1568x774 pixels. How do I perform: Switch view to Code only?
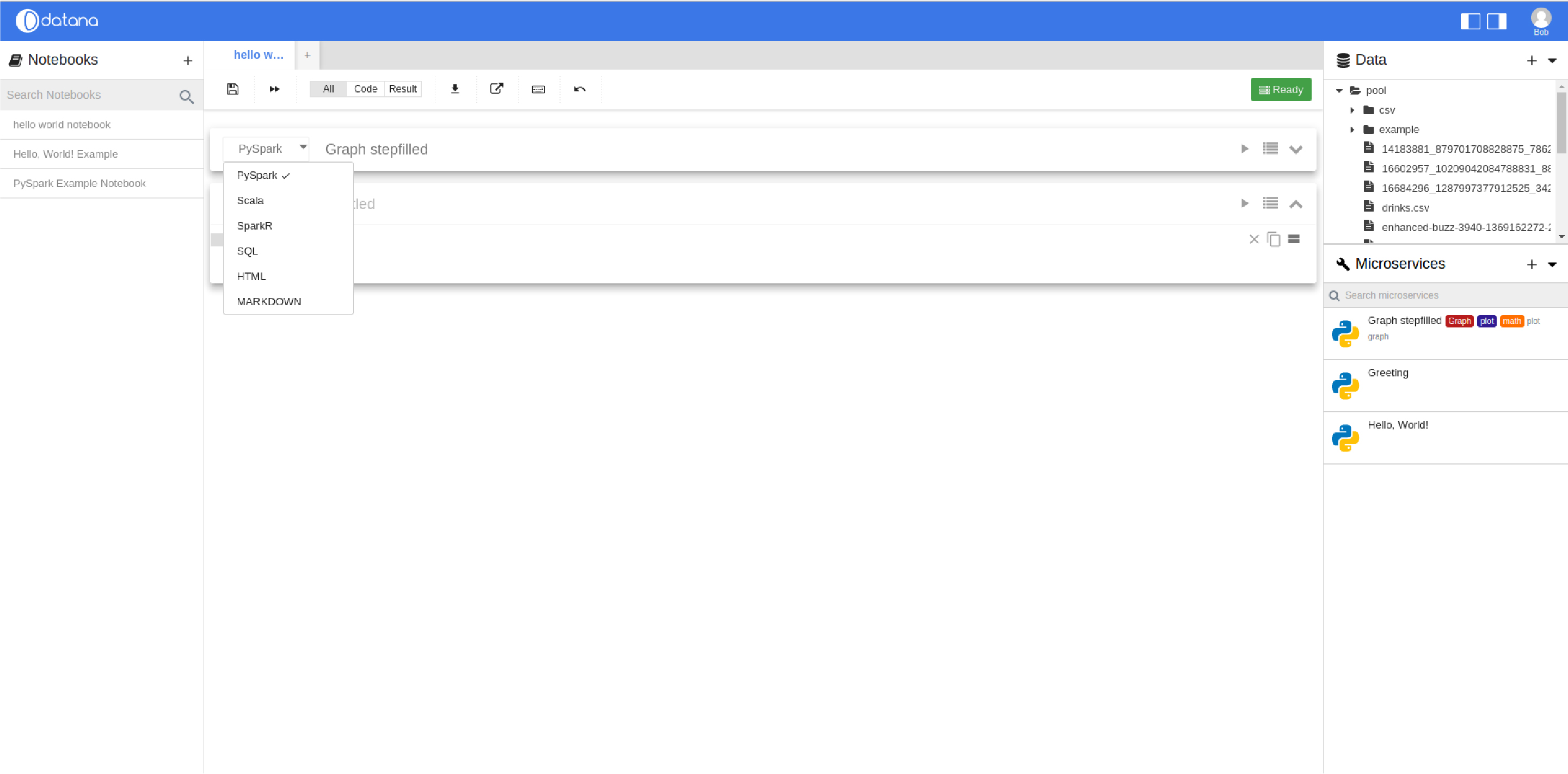[365, 89]
